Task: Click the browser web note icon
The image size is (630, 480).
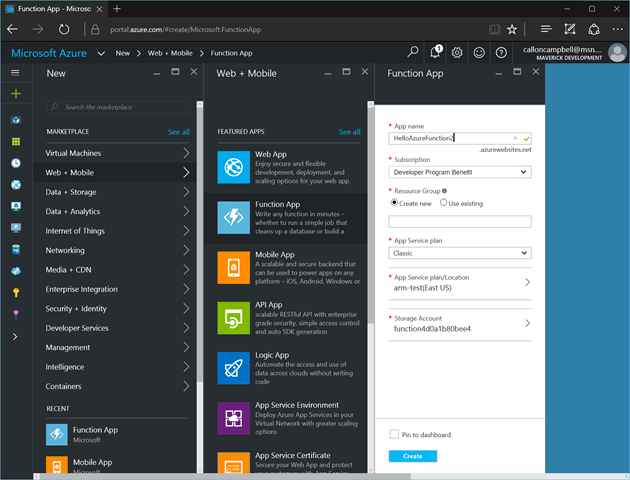Action: click(x=570, y=29)
